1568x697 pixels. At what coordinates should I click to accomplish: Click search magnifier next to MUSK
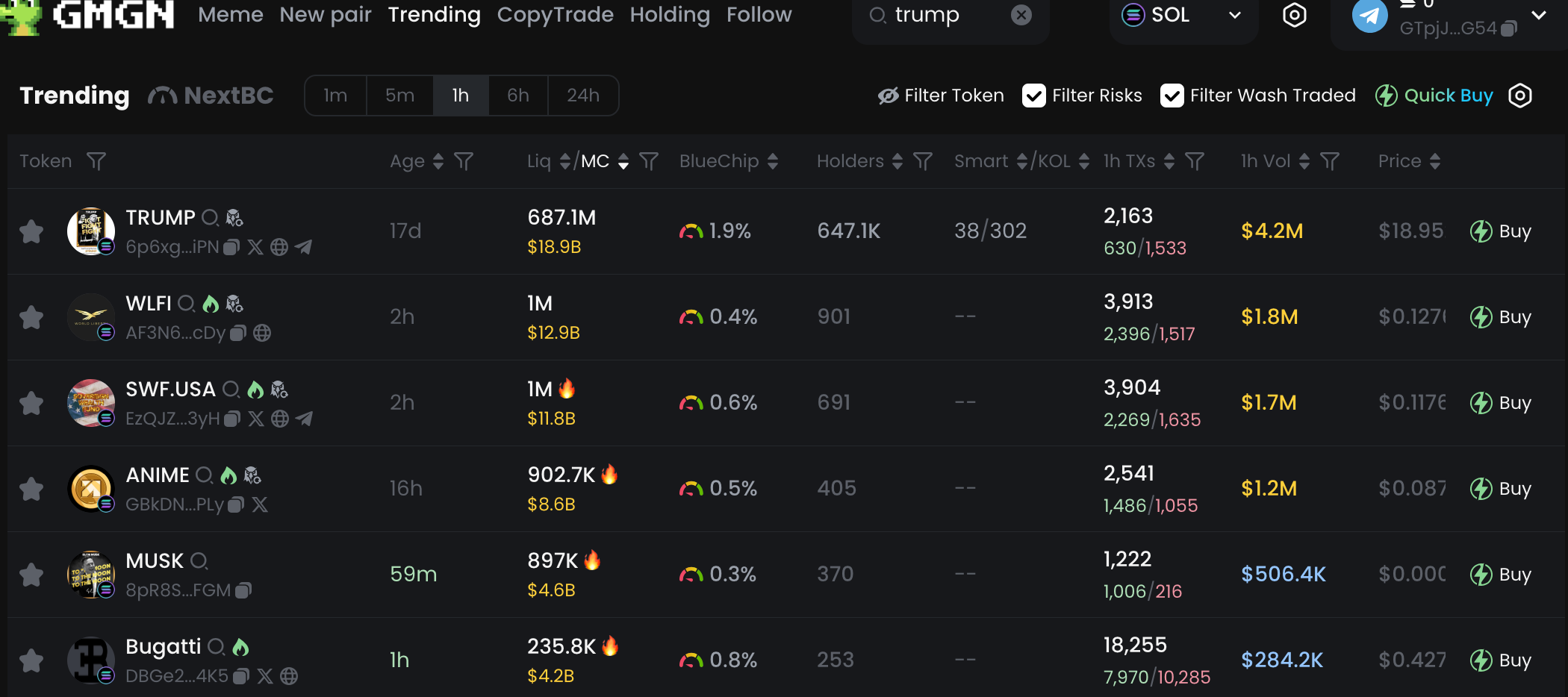click(x=199, y=560)
